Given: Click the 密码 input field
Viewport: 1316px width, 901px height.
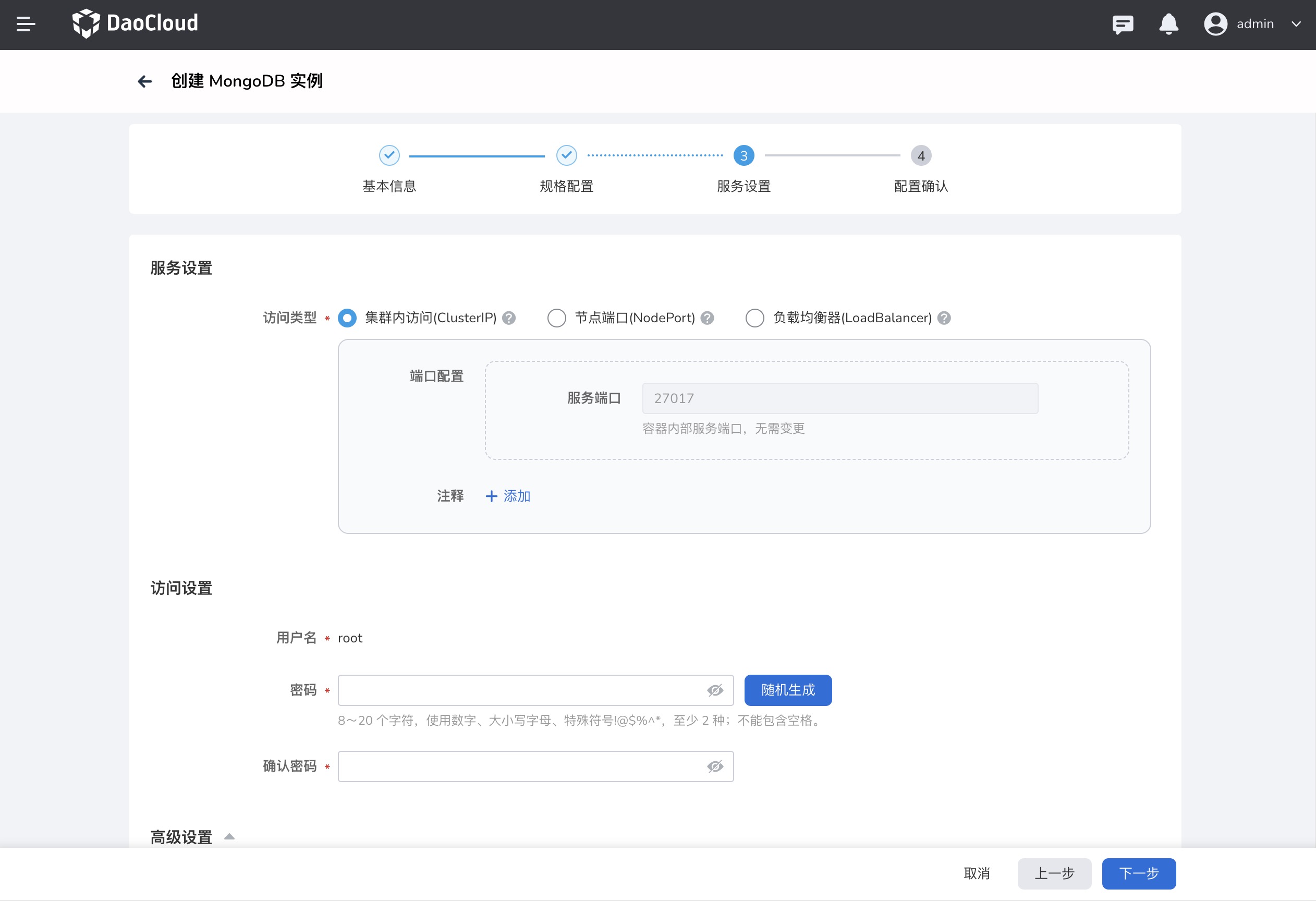Looking at the screenshot, I should [x=535, y=690].
